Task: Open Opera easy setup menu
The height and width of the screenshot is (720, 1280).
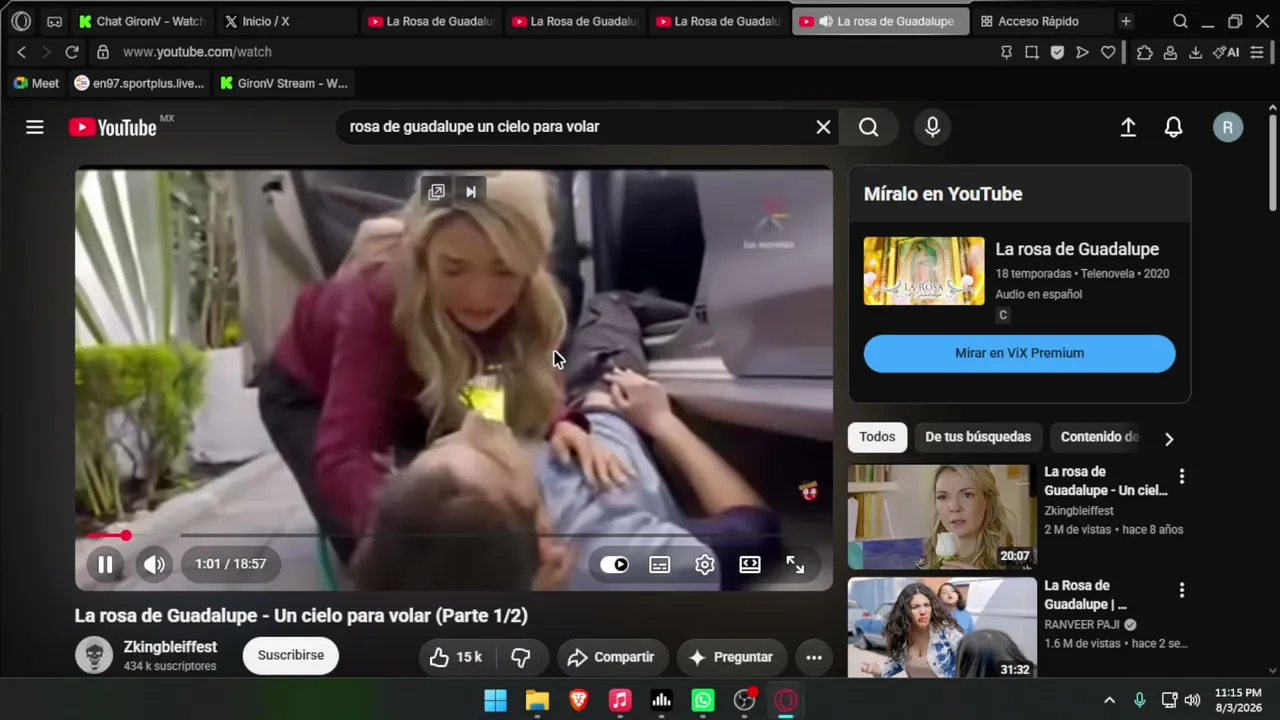Action: click(x=1257, y=52)
